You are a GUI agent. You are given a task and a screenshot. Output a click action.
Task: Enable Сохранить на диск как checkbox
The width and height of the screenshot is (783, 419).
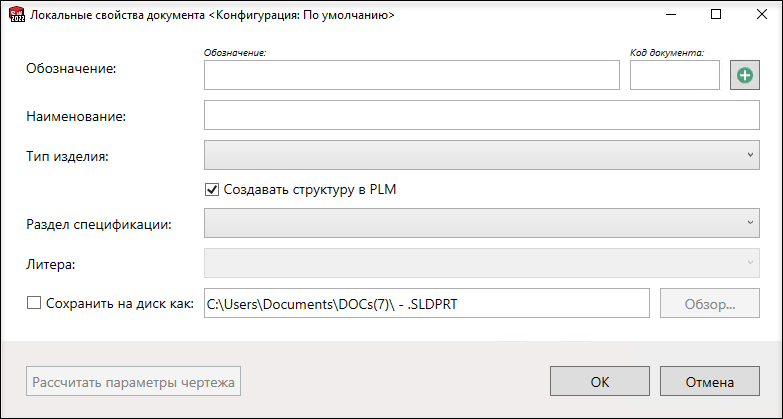(33, 303)
